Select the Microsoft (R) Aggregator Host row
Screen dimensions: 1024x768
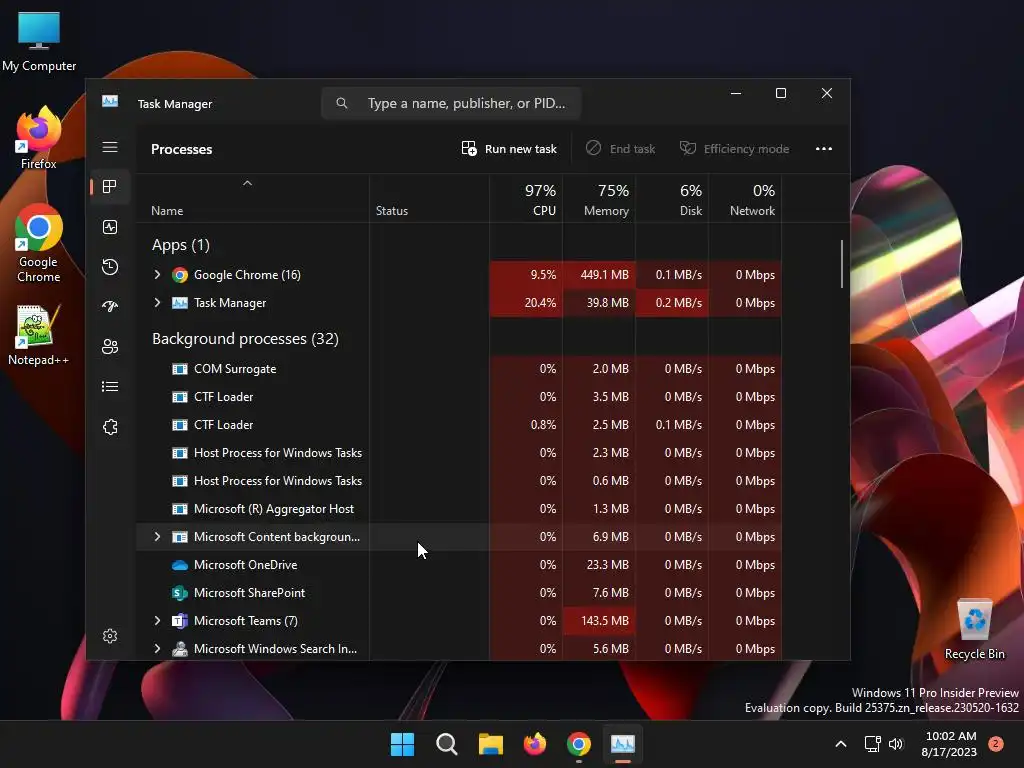[x=458, y=509]
